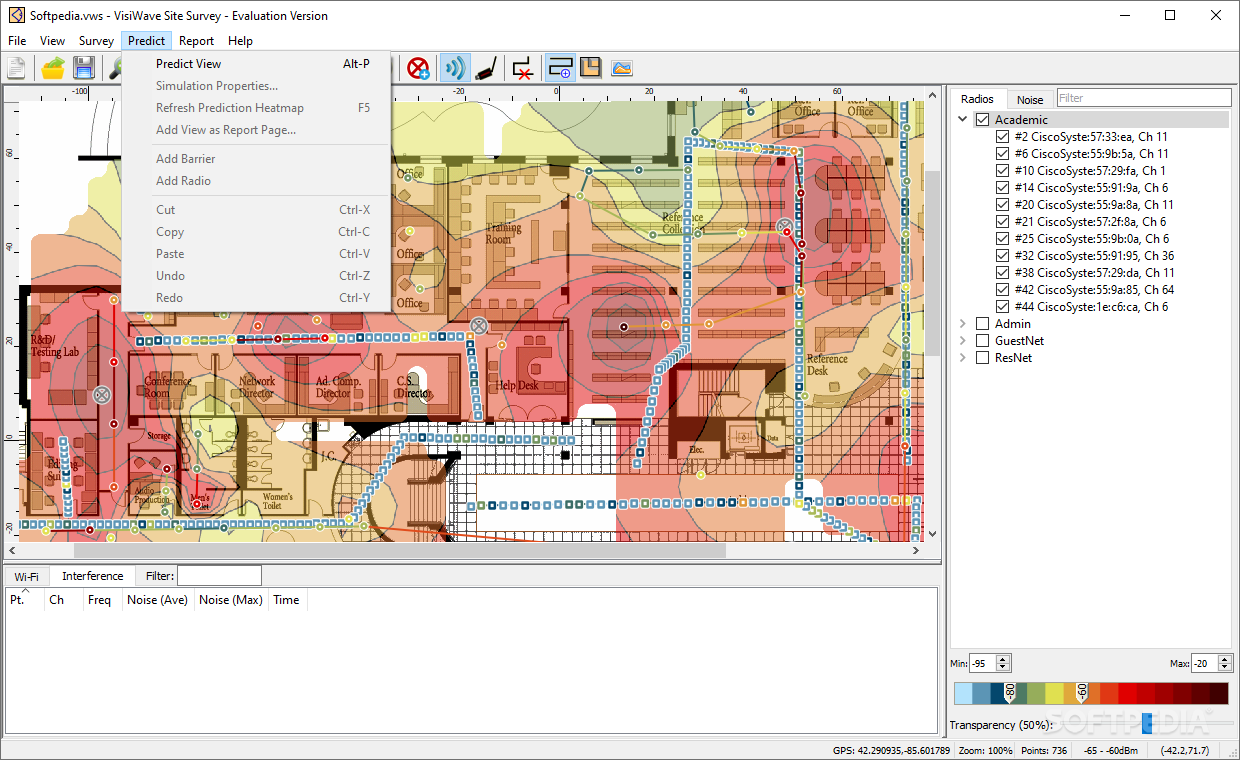Uncheck radio #44 CiscoSyste:1e:c6:ca
This screenshot has width=1240, height=760.
point(1002,307)
